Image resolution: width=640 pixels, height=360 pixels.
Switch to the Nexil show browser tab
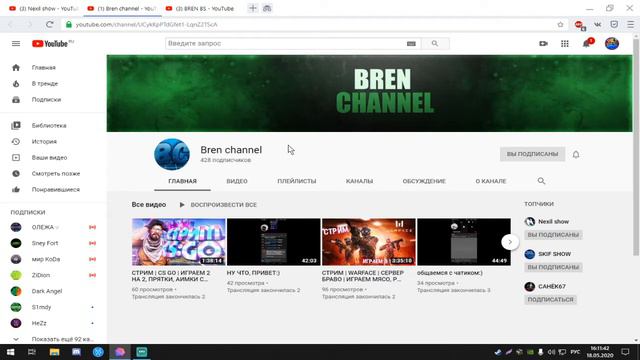click(43, 8)
